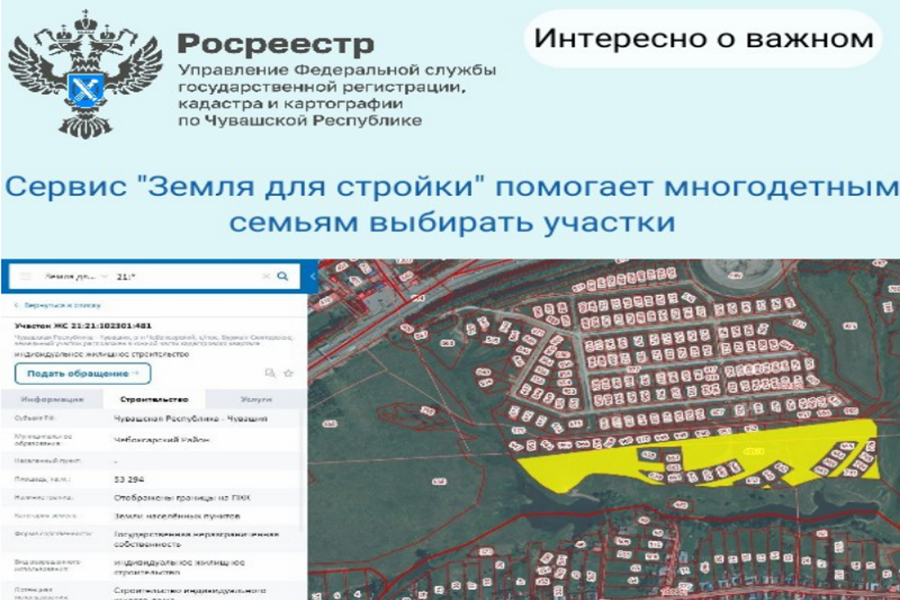Viewport: 900px width, 600px height.
Task: Click the 'Подать обращение' button
Action: [83, 373]
